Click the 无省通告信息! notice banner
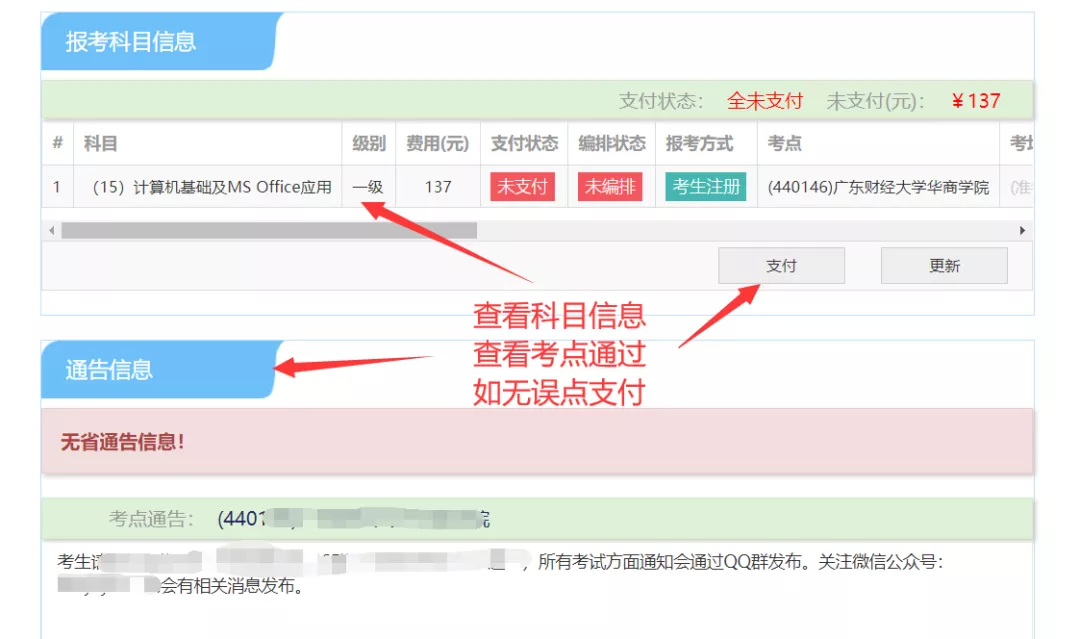 click(537, 441)
